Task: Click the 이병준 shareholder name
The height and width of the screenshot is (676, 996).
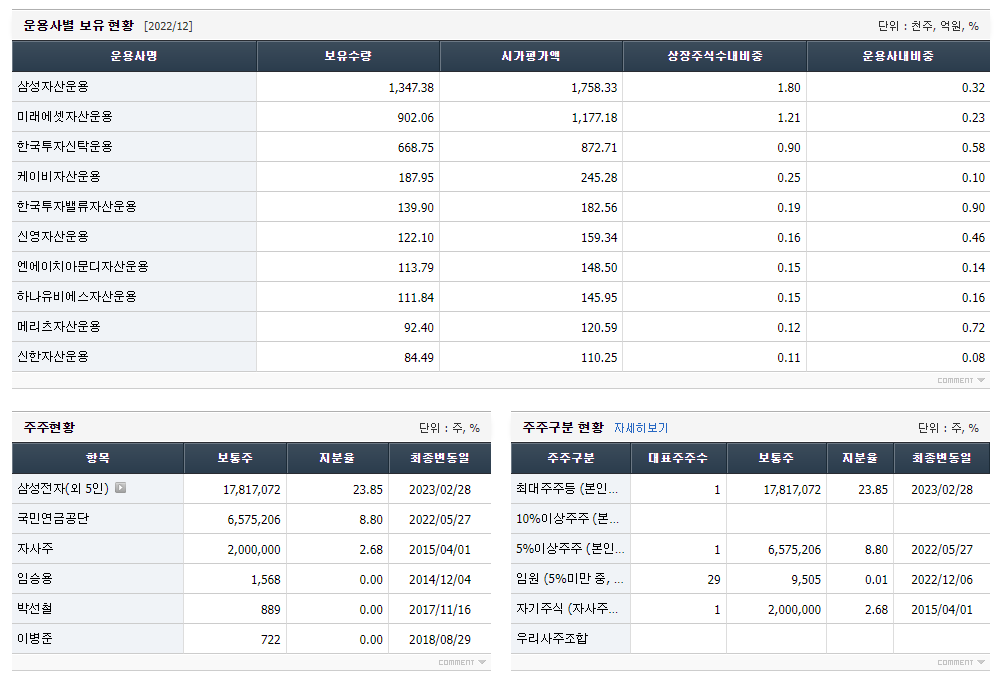Action: click(35, 639)
